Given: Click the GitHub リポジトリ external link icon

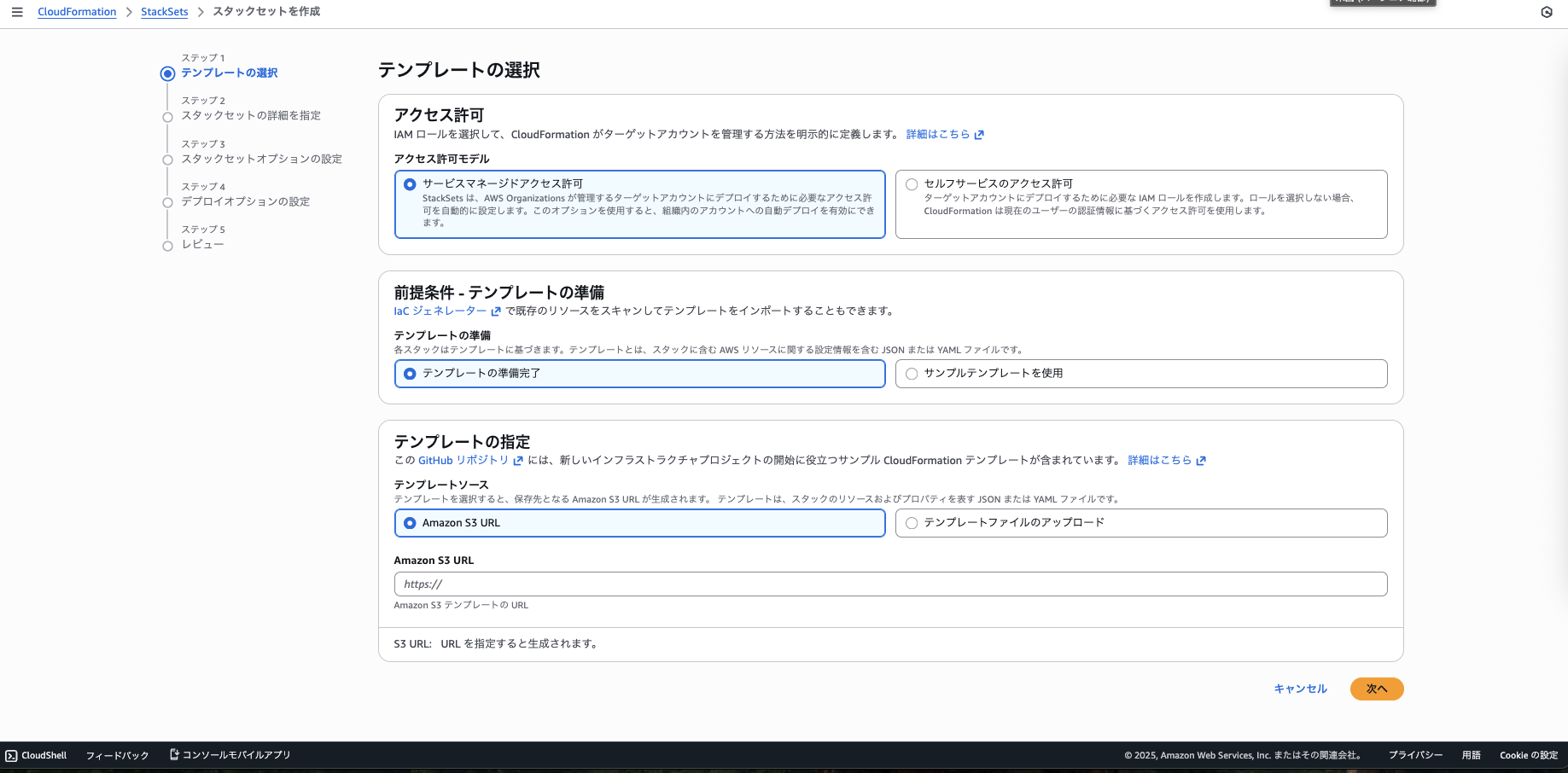Looking at the screenshot, I should click(519, 460).
